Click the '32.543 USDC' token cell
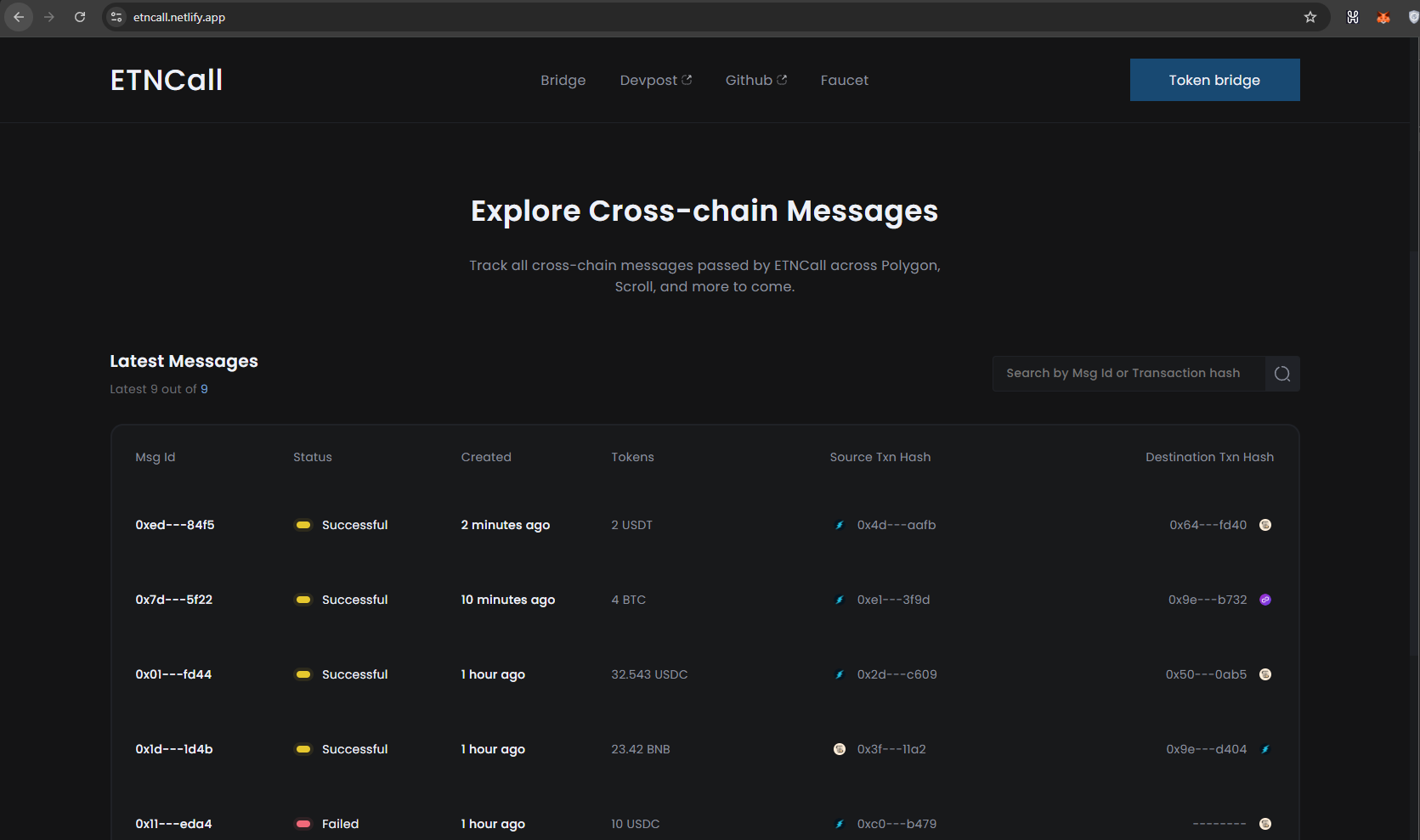The width and height of the screenshot is (1420, 840). (x=649, y=674)
